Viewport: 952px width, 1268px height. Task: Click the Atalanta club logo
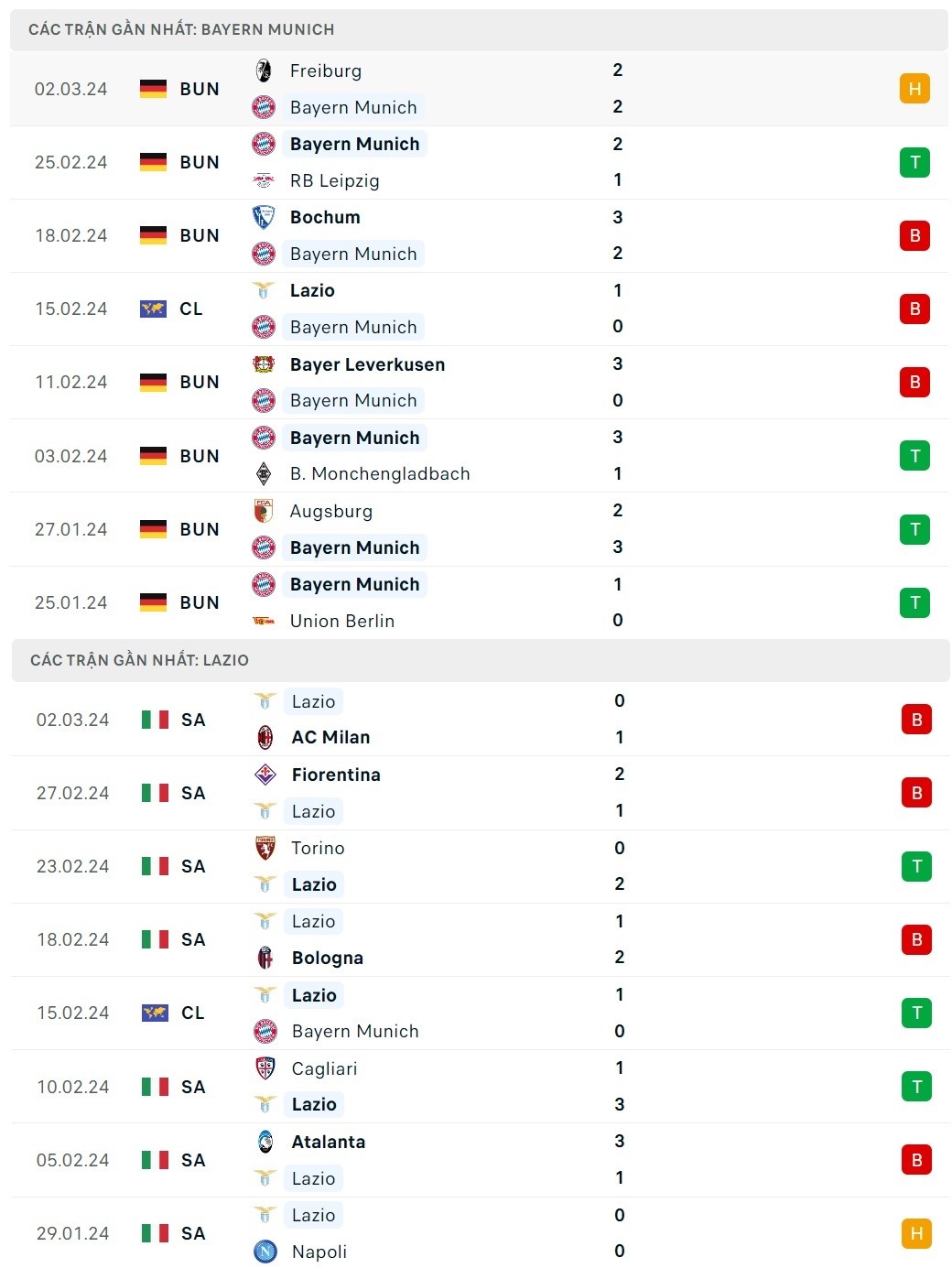coord(265,1142)
